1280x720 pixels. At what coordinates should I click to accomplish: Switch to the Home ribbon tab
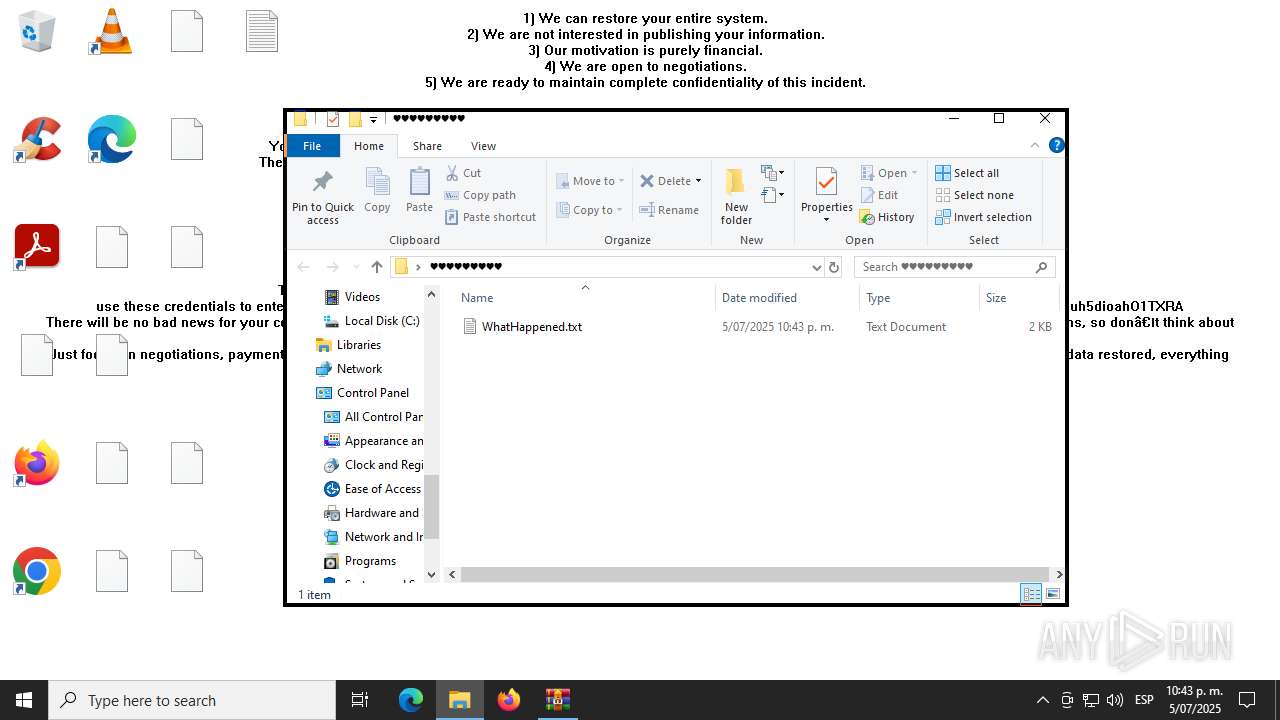tap(369, 146)
